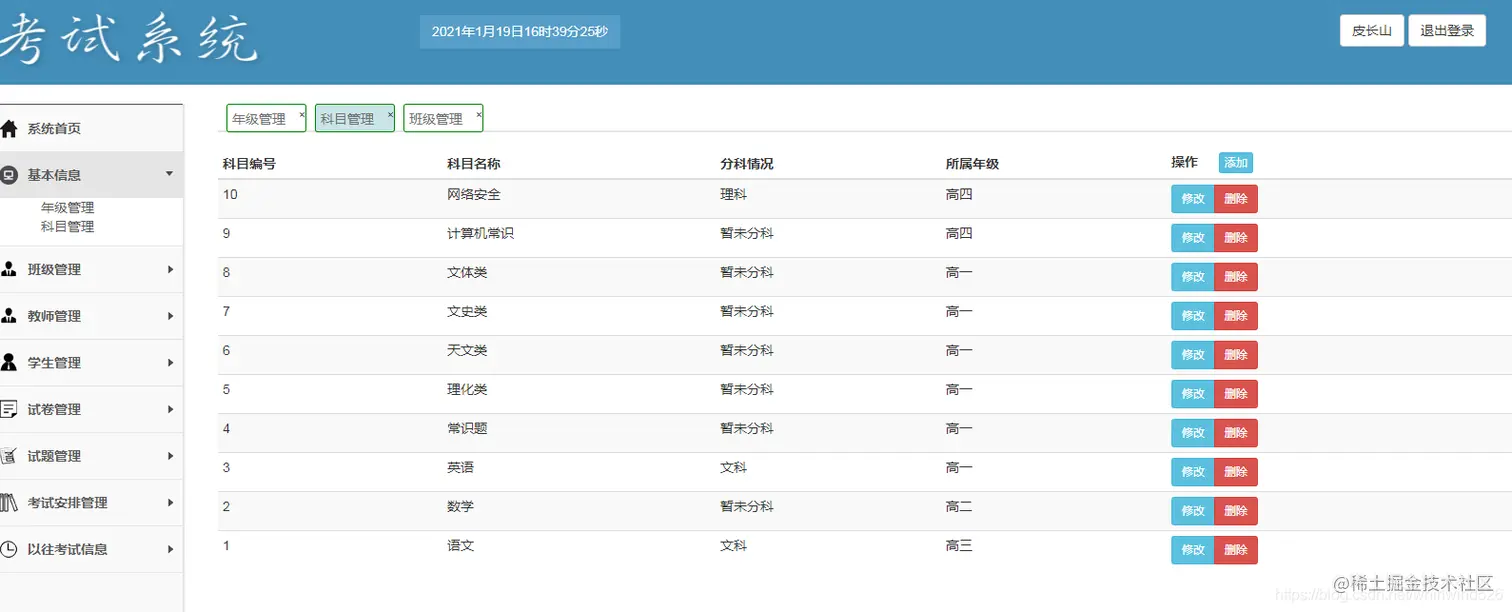Click 修改 for 语文
This screenshot has height=612, width=1512.
pyautogui.click(x=1193, y=550)
